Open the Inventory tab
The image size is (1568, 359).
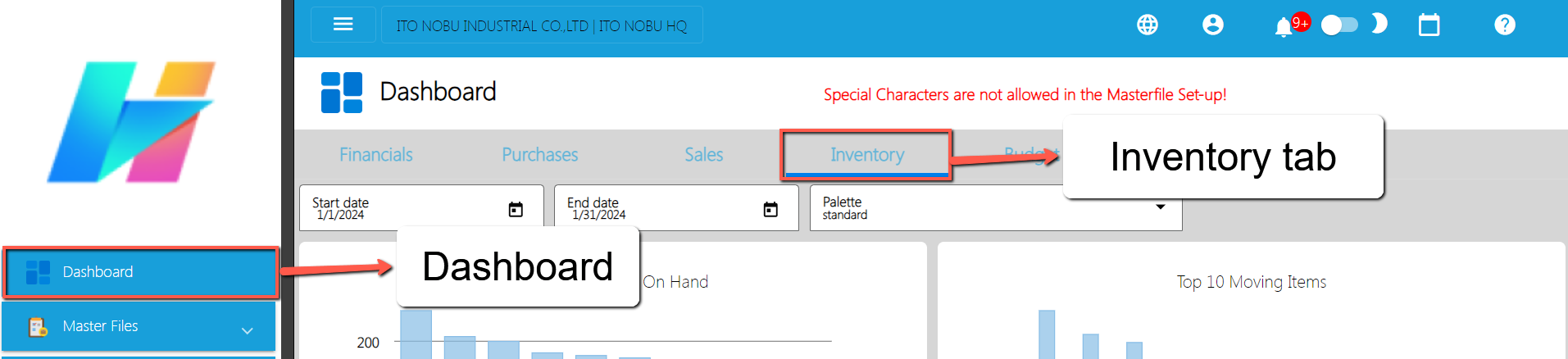pyautogui.click(x=867, y=154)
